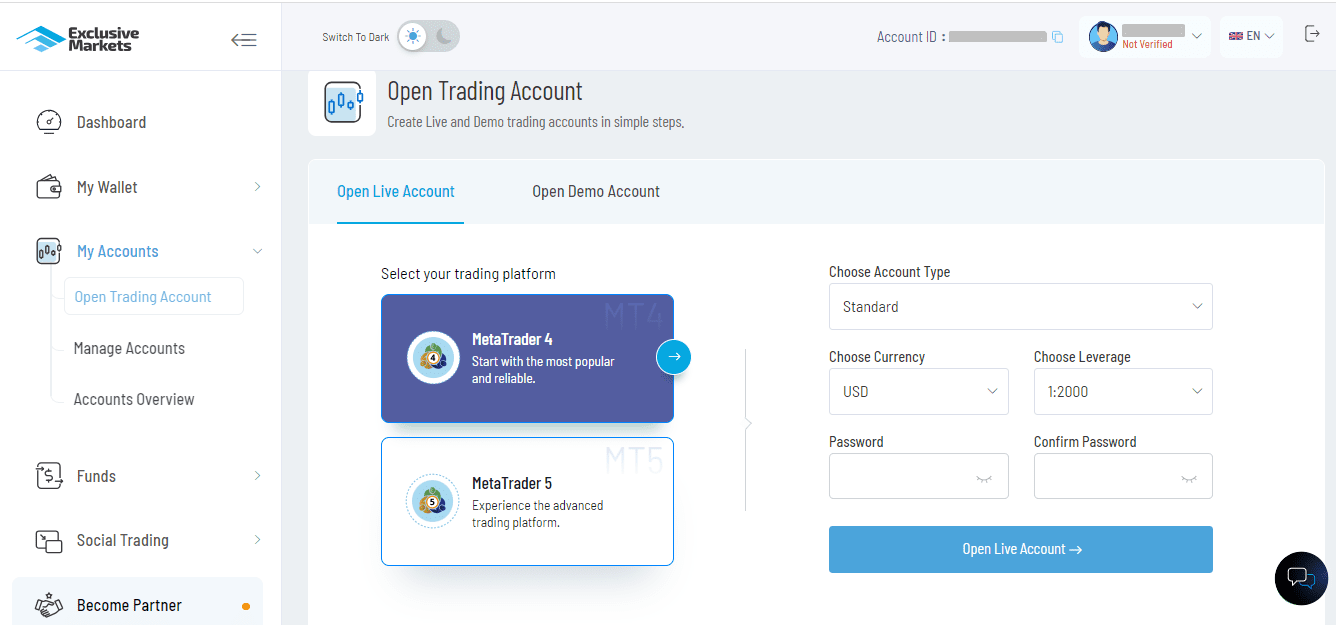This screenshot has height=625, width=1336.
Task: Click the Exclusive Markets logo
Action: [78, 39]
